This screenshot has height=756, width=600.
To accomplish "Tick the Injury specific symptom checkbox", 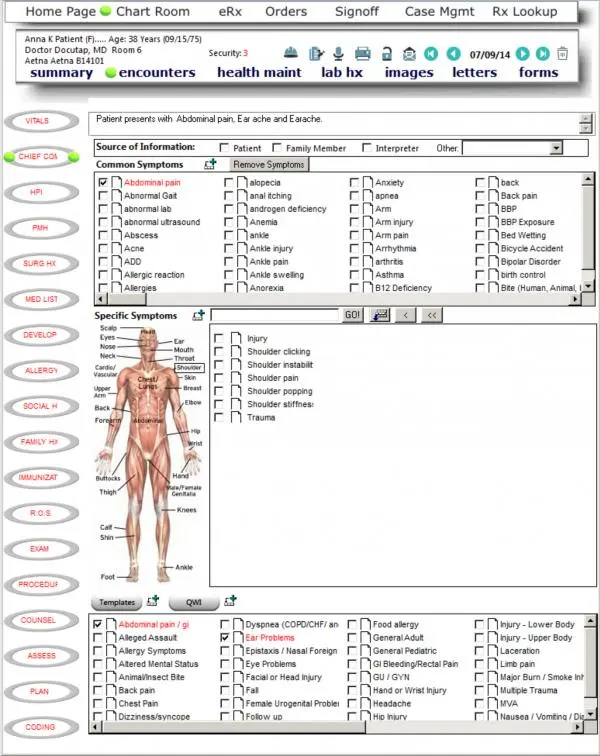I will tap(218, 338).
